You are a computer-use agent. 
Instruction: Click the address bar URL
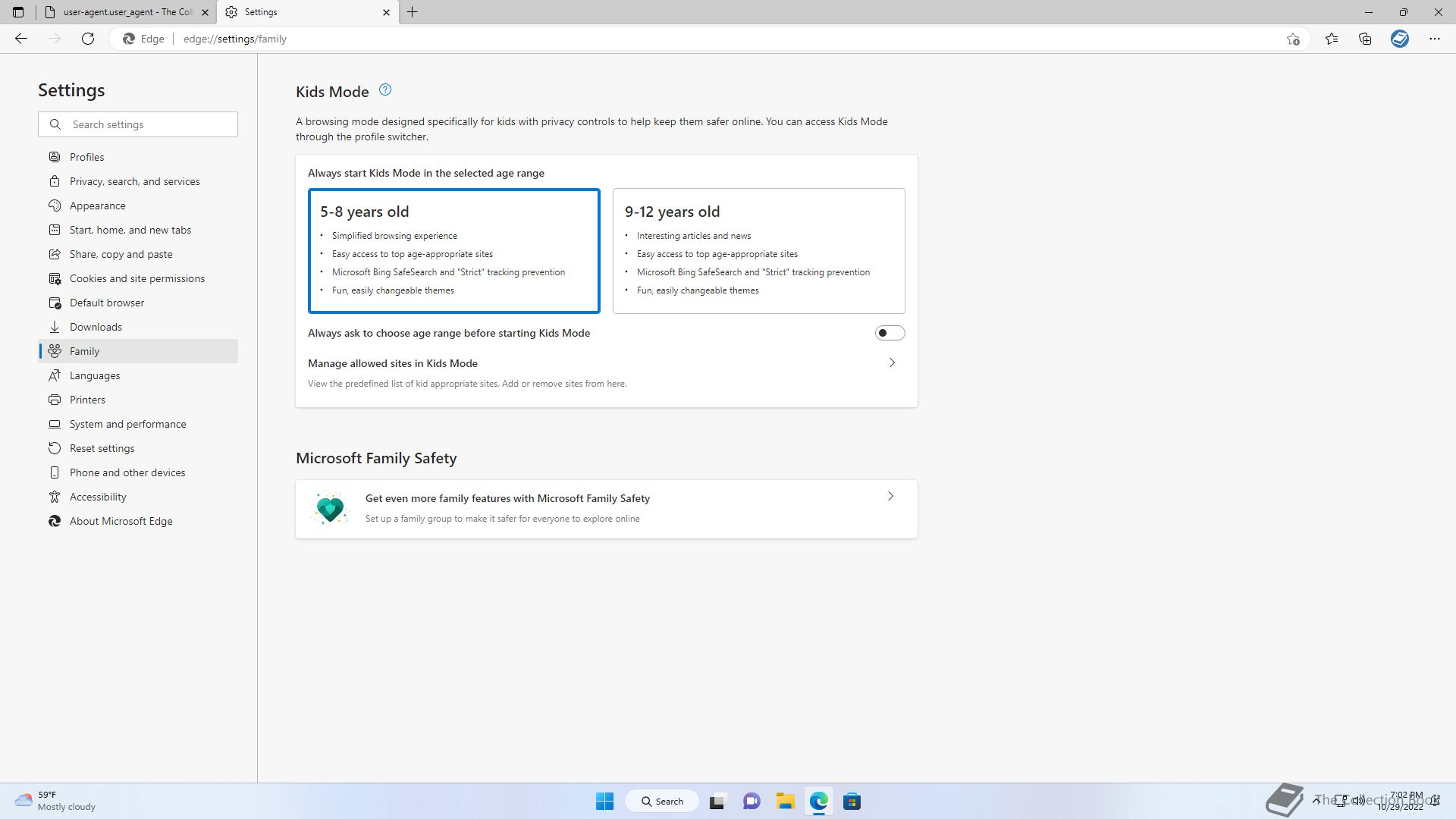coord(235,39)
